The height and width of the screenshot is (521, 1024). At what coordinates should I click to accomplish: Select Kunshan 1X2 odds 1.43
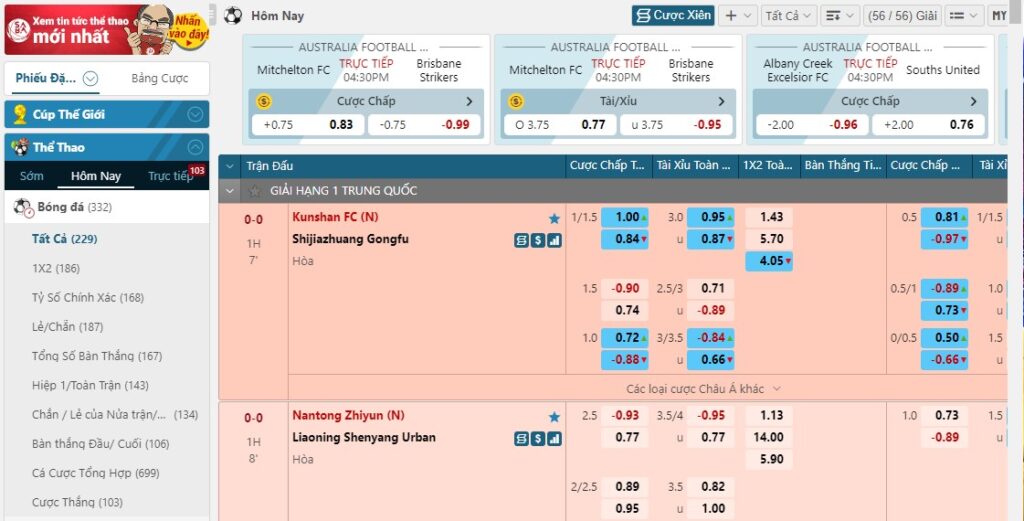pos(769,217)
